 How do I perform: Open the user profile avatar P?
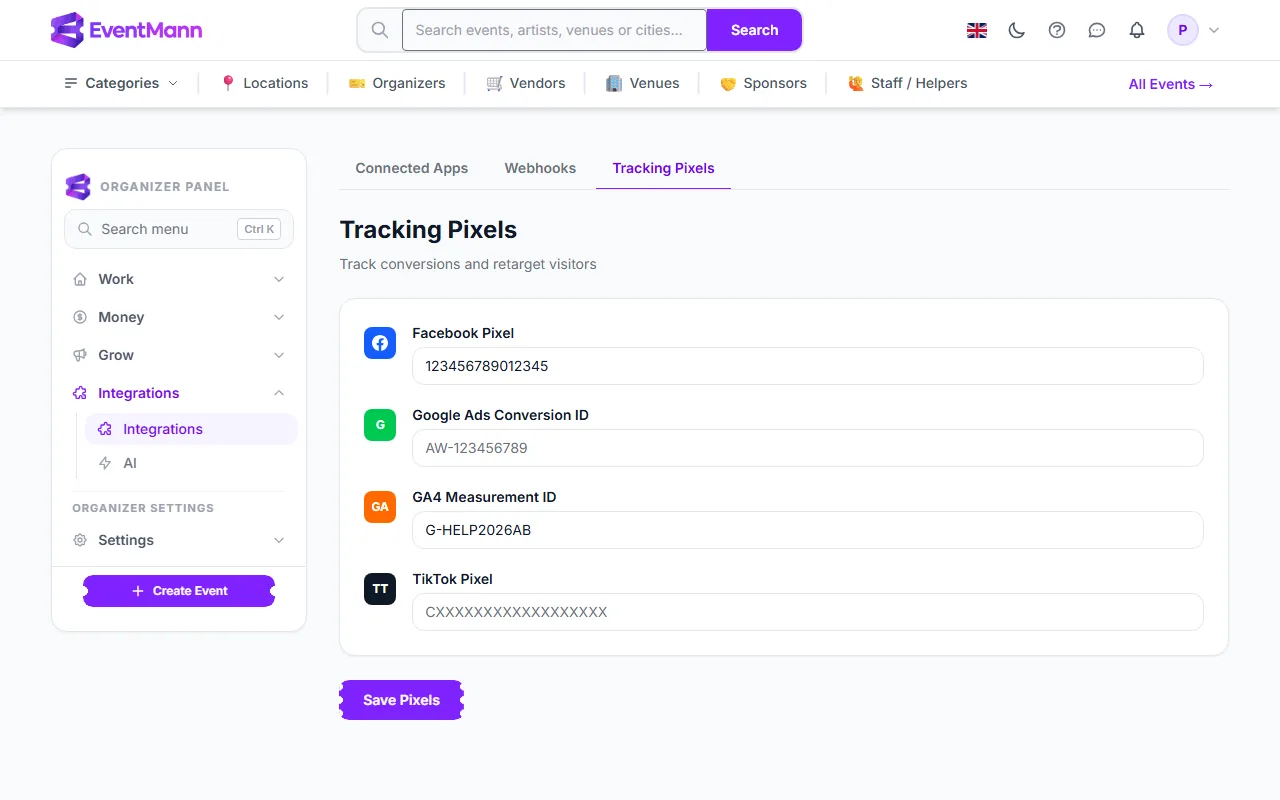(x=1183, y=30)
